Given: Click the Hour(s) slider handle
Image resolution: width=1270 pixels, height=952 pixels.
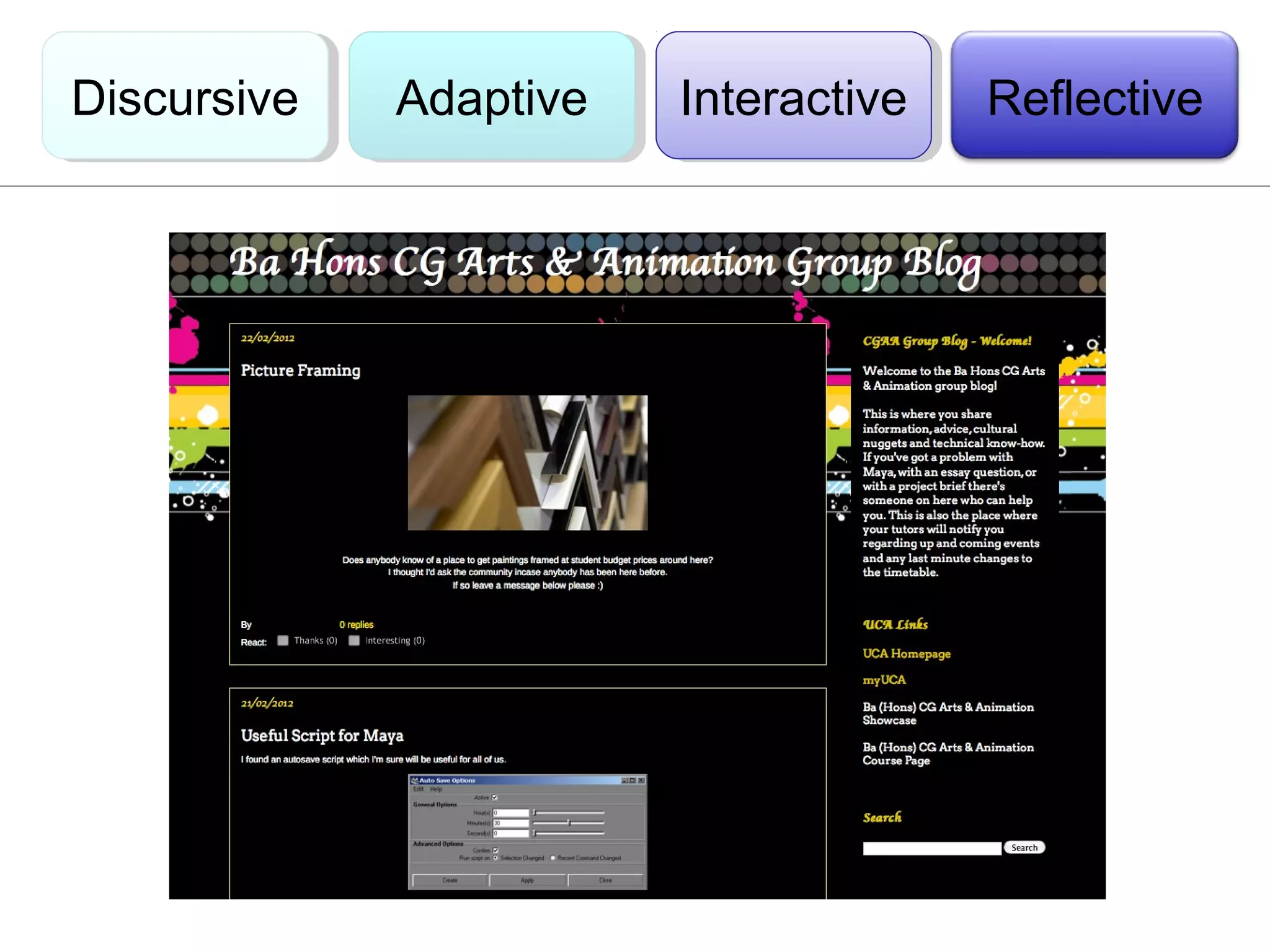Looking at the screenshot, I should pos(535,813).
